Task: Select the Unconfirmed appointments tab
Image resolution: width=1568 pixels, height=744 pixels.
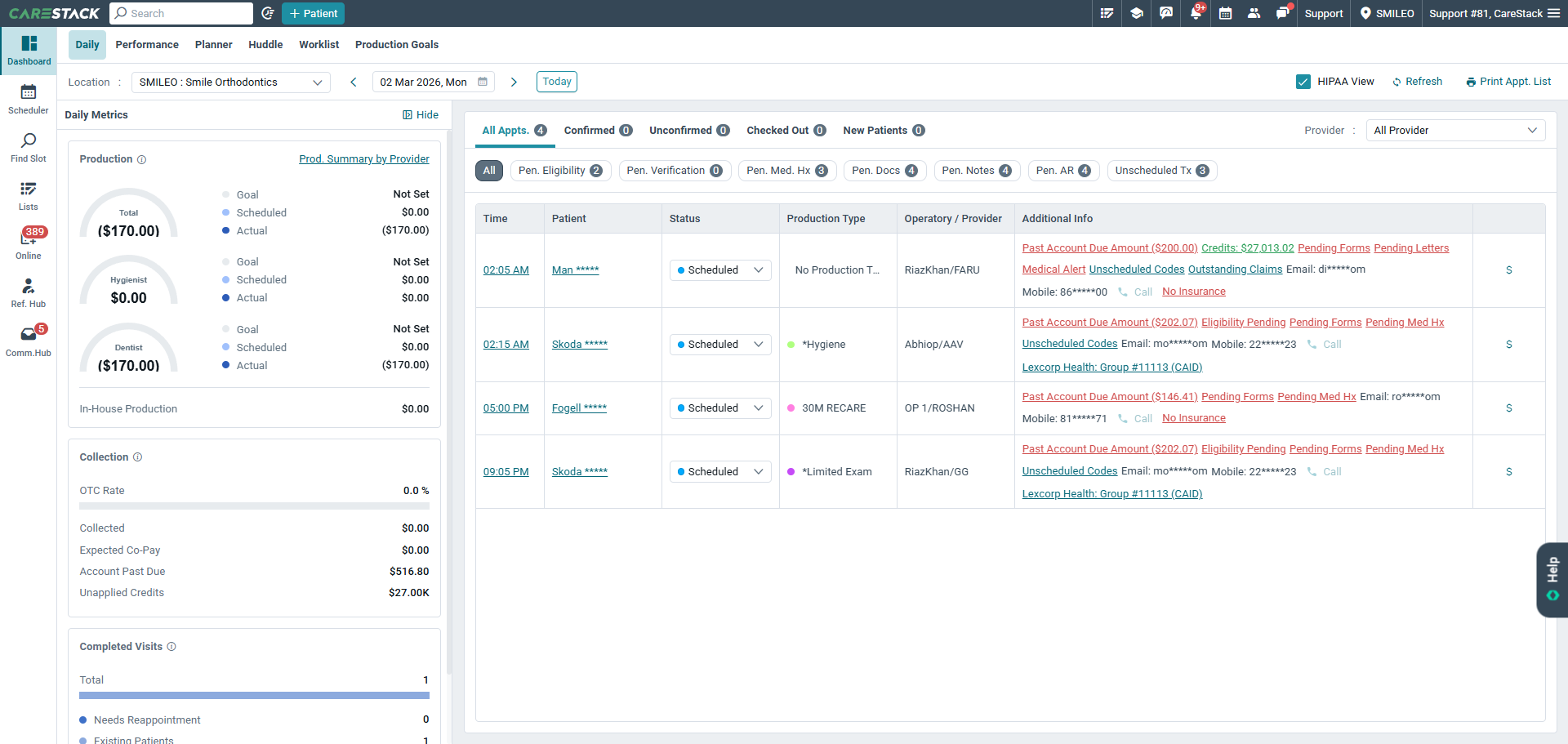Action: (x=689, y=131)
